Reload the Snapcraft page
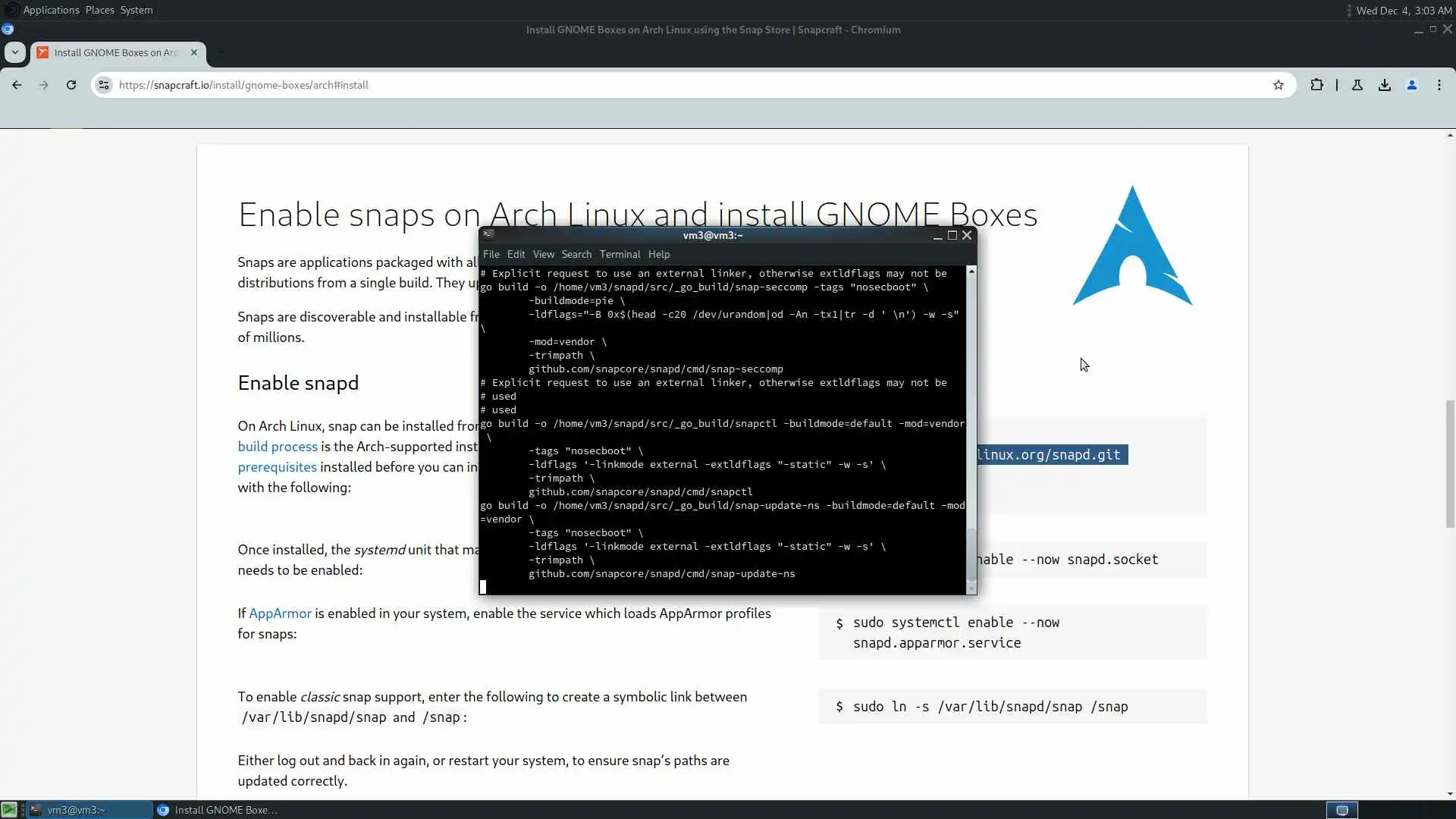The width and height of the screenshot is (1456, 819). click(x=71, y=85)
